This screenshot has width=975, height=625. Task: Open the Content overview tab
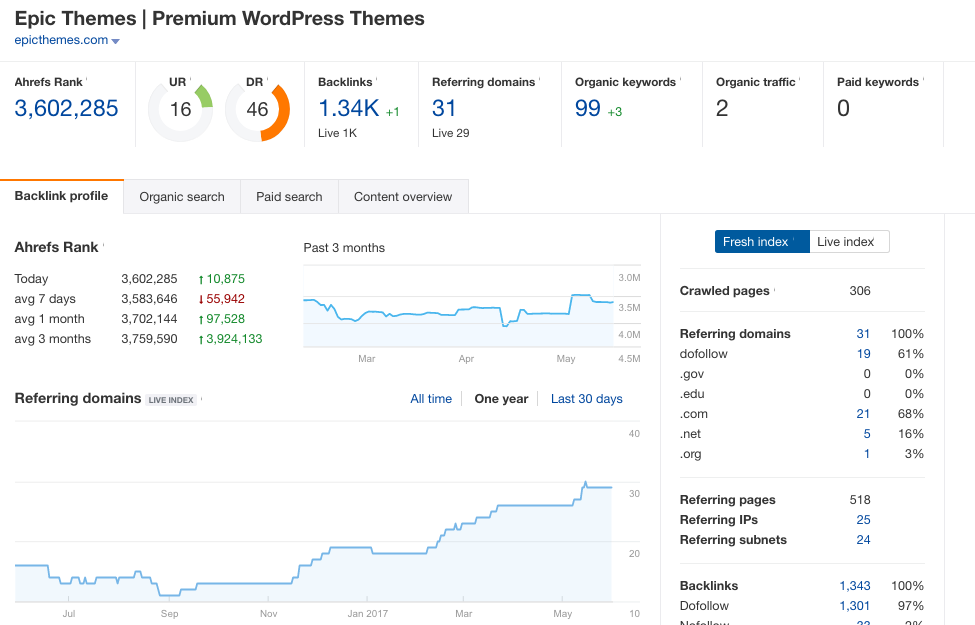[403, 197]
